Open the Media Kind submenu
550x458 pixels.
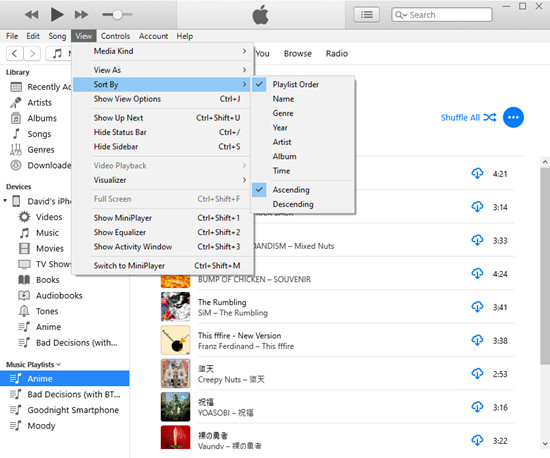pyautogui.click(x=163, y=51)
